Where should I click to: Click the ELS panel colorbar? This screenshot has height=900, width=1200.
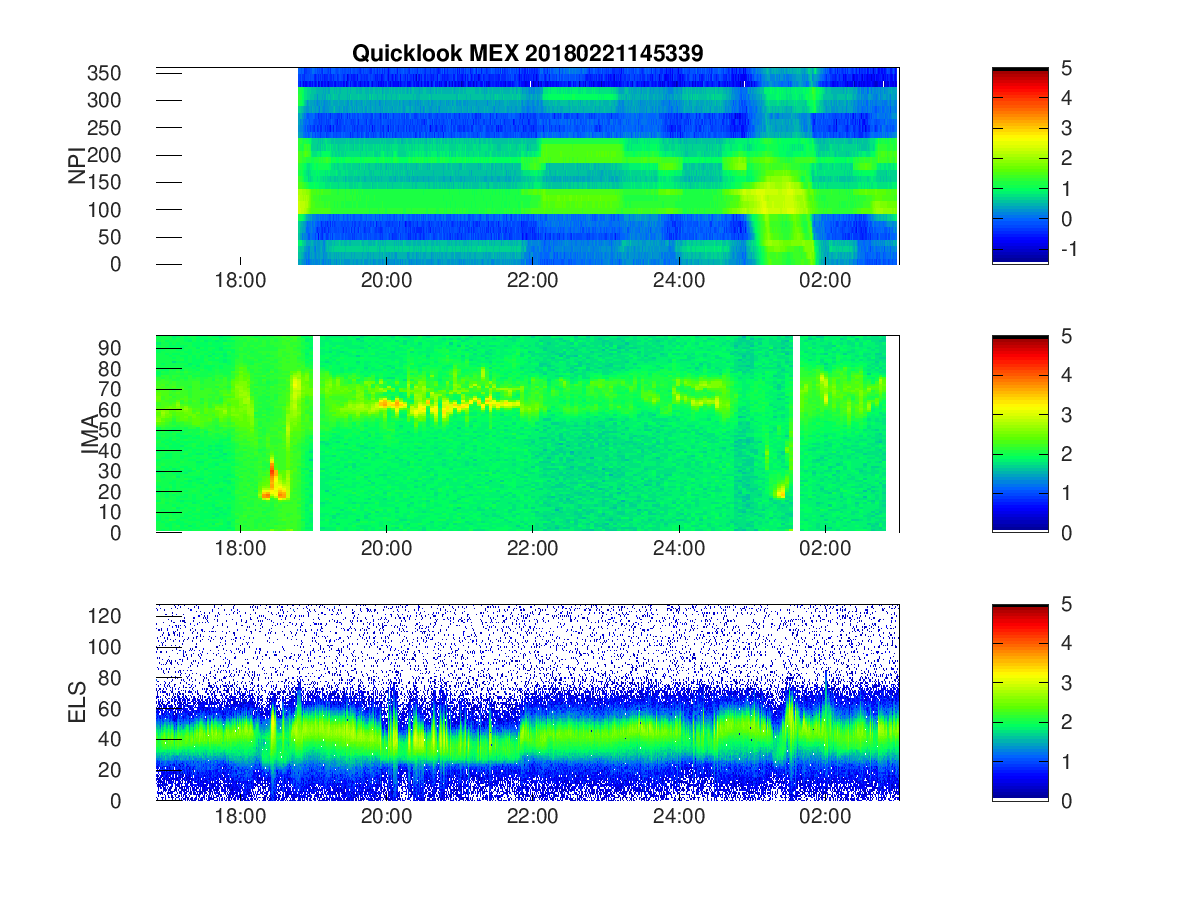point(1020,702)
